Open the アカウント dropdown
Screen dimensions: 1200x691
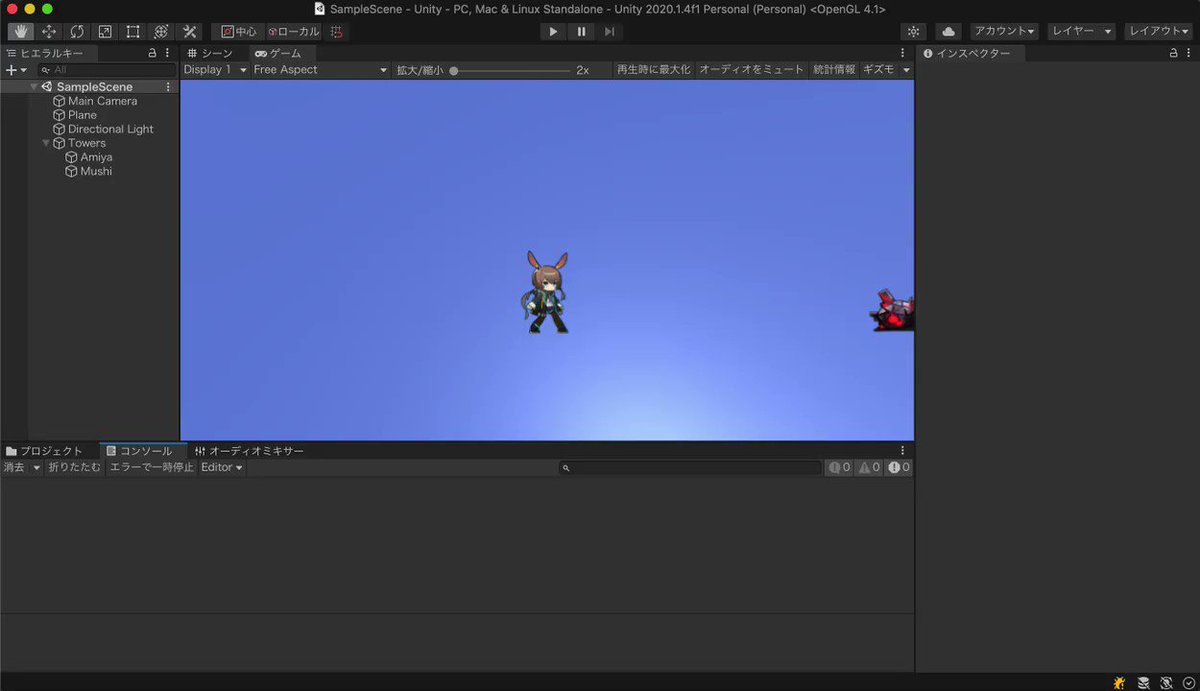1004,31
